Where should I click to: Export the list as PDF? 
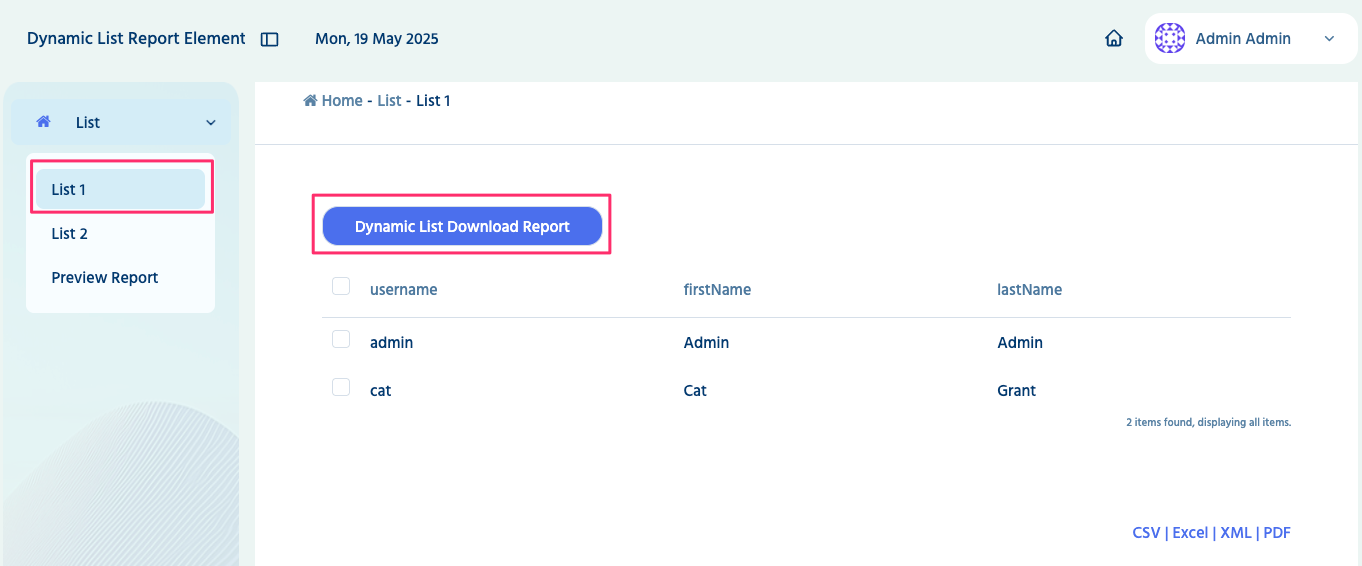tap(1277, 533)
